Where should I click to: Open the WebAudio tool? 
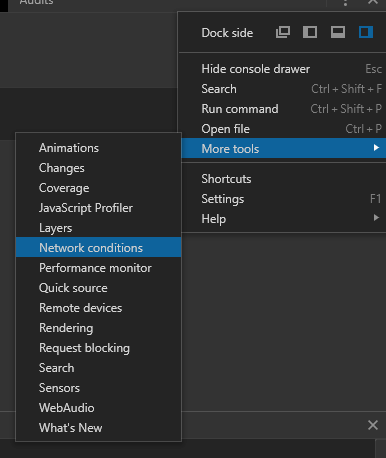99,408
